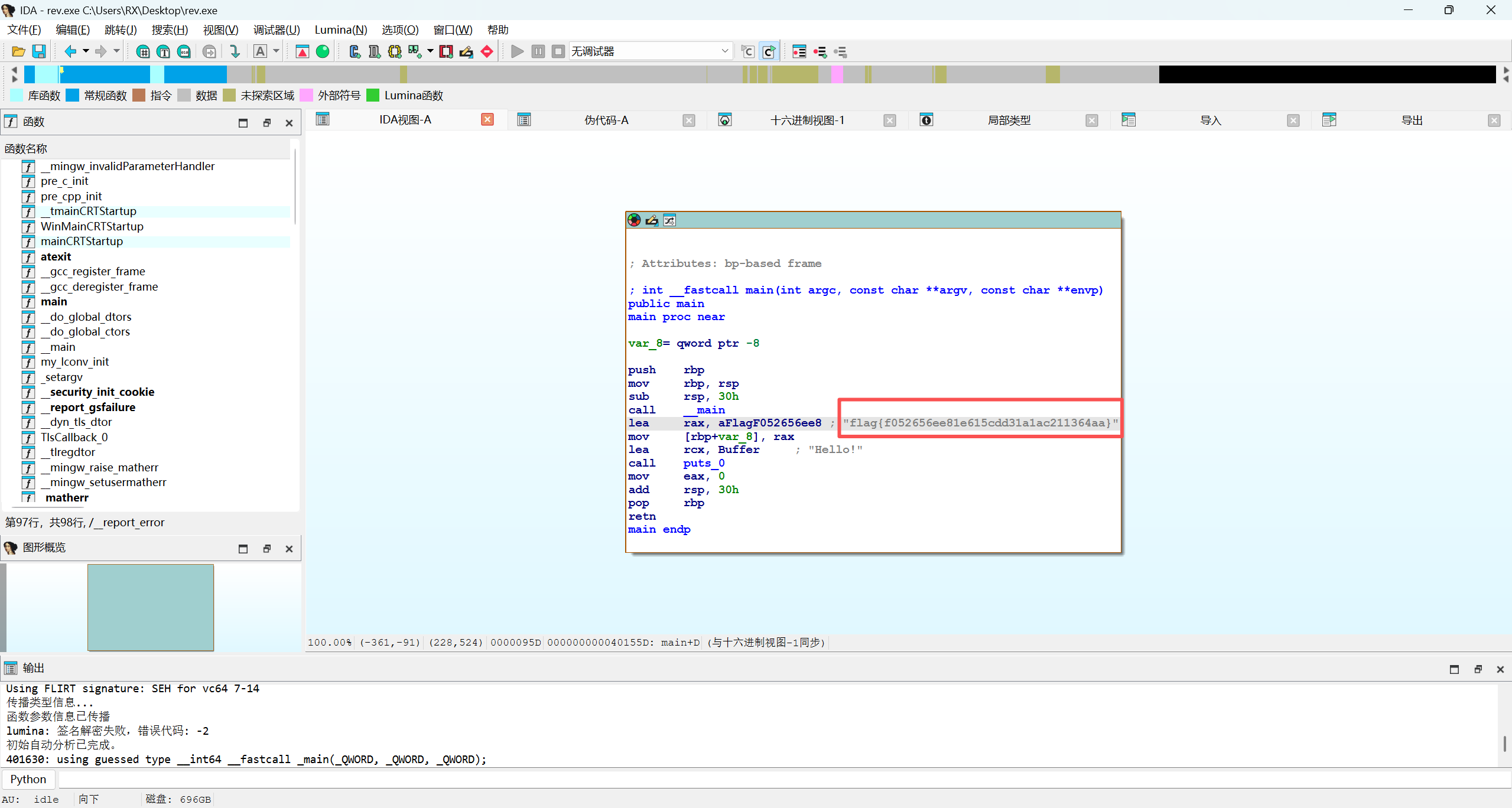
Task: Click the red diamond breakpoint icon
Action: pyautogui.click(x=487, y=51)
